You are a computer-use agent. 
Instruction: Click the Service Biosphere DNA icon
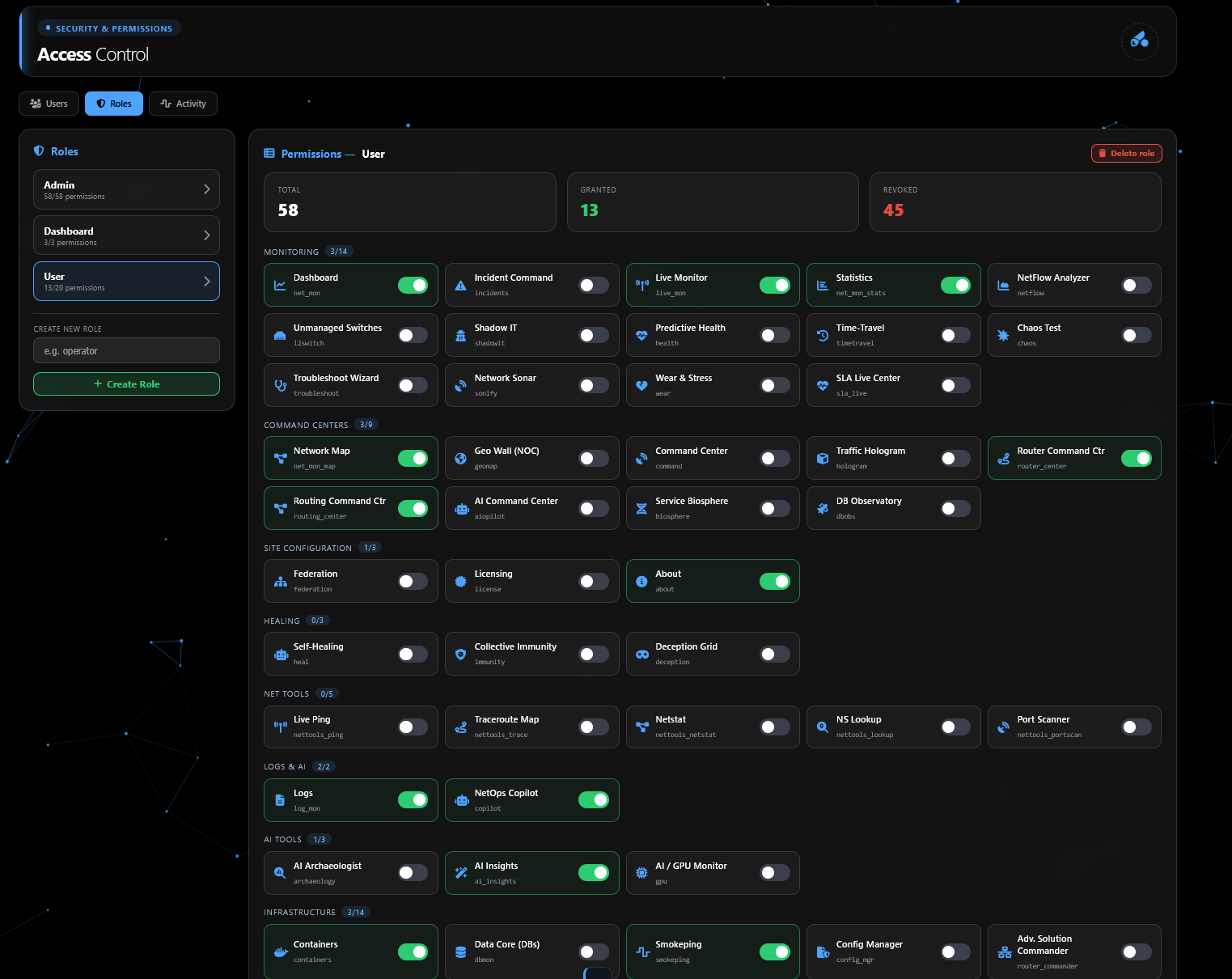[x=641, y=509]
